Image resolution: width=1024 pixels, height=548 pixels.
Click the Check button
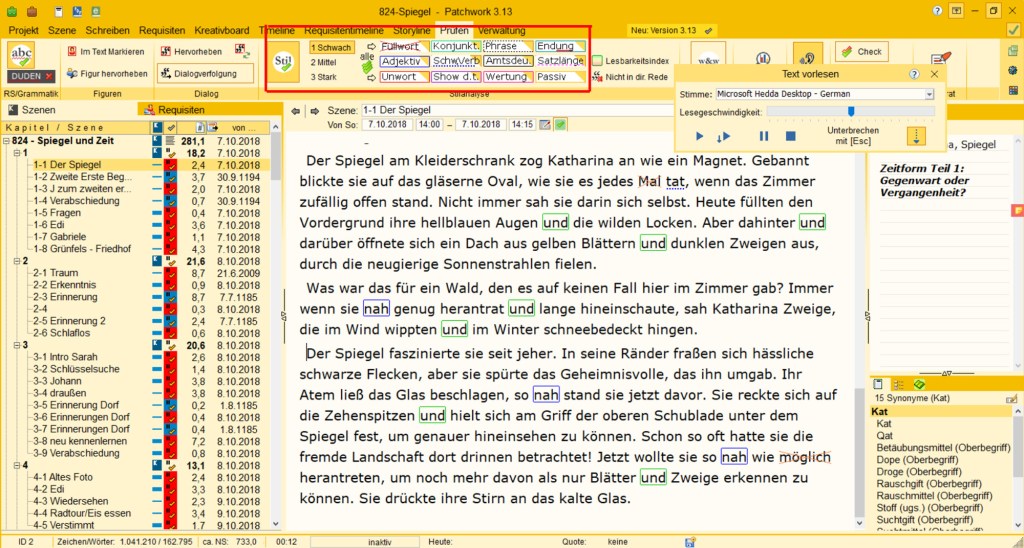(861, 51)
